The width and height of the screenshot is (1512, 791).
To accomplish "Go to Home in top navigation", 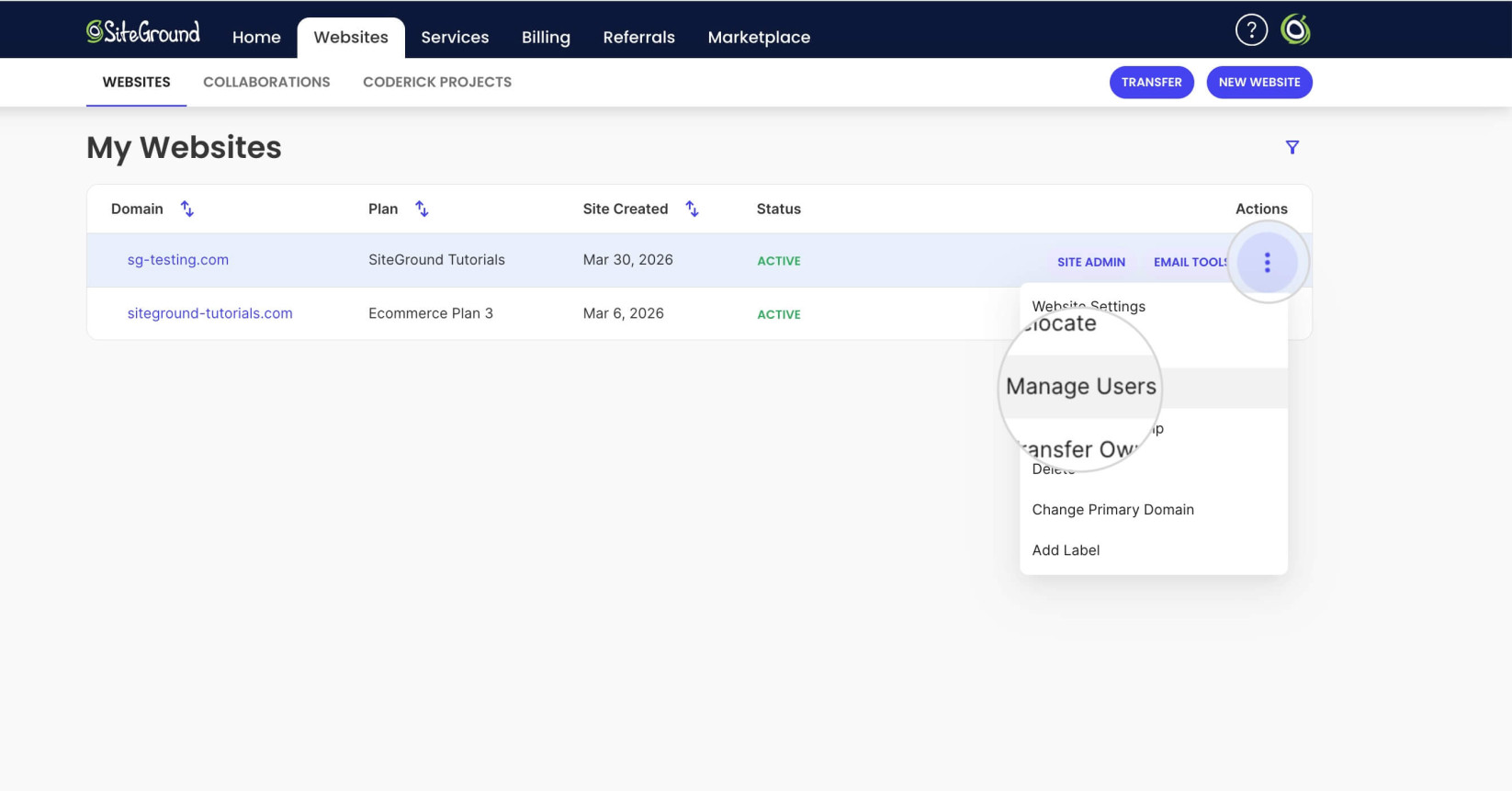I will (x=256, y=38).
